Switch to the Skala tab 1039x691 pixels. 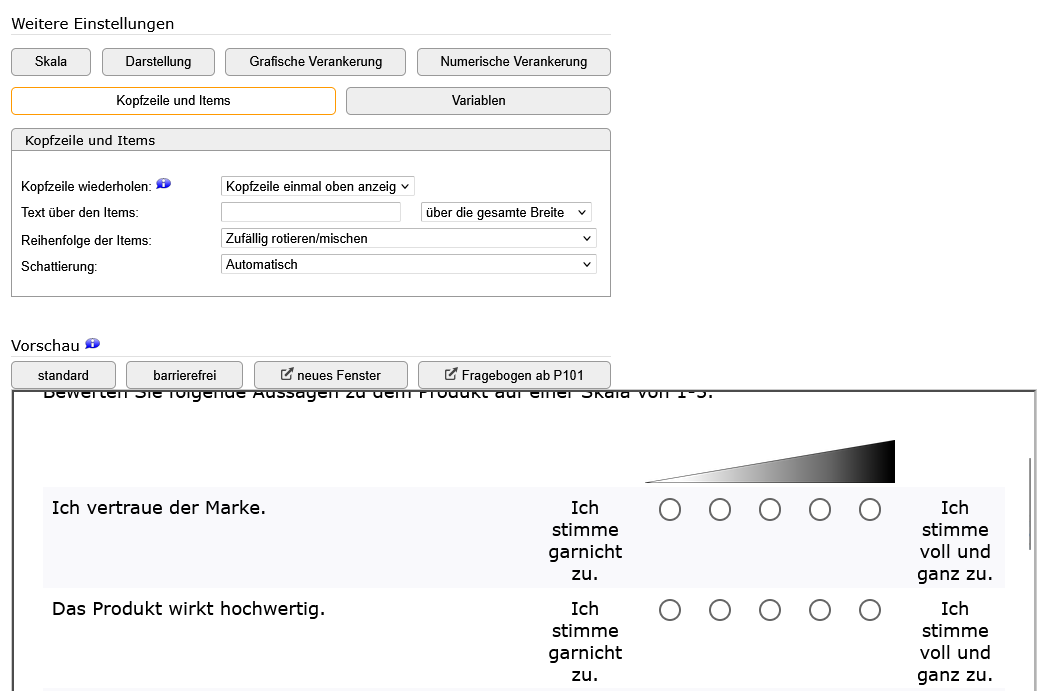tap(51, 62)
